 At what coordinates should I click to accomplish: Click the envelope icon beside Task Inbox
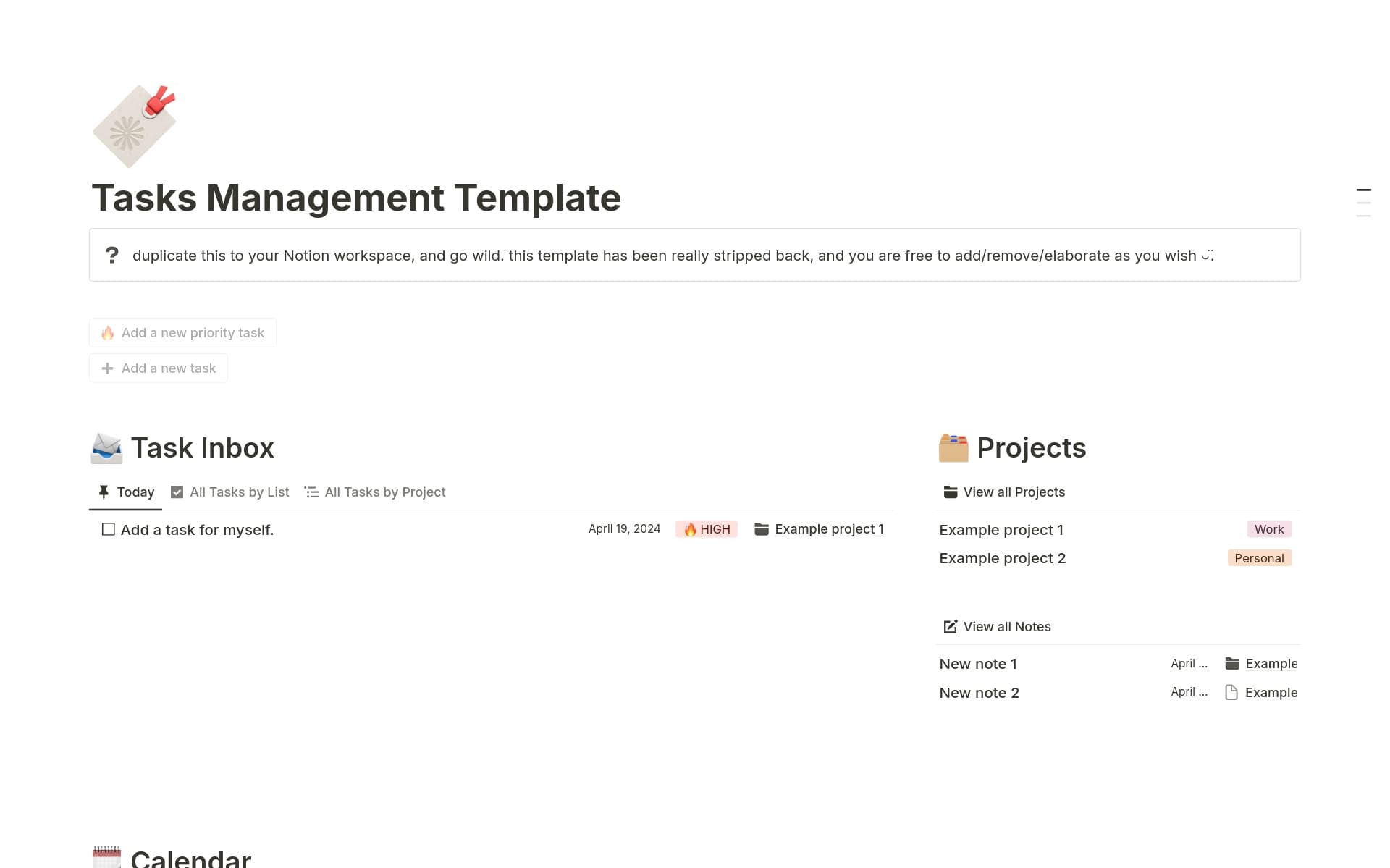pos(106,447)
